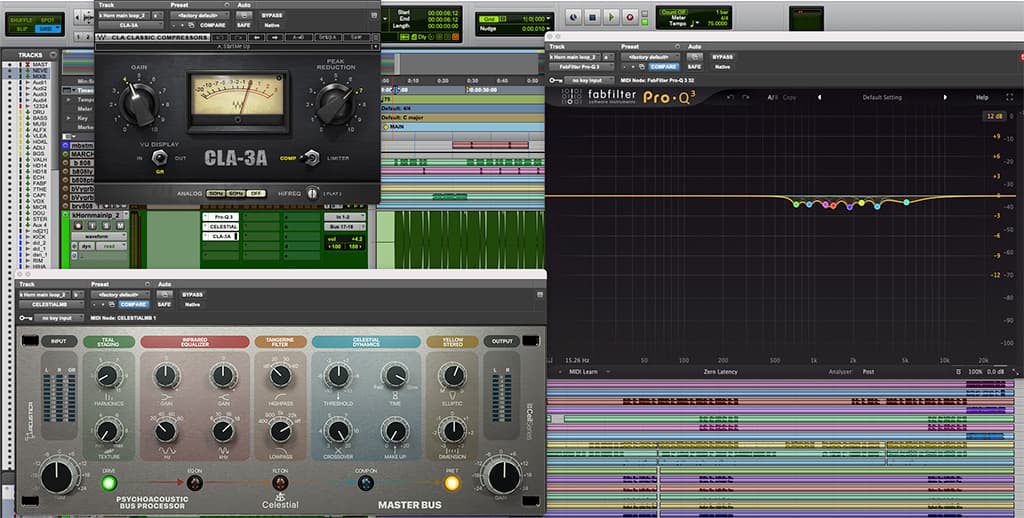Open the Celestial no key input dropdown

click(59, 318)
